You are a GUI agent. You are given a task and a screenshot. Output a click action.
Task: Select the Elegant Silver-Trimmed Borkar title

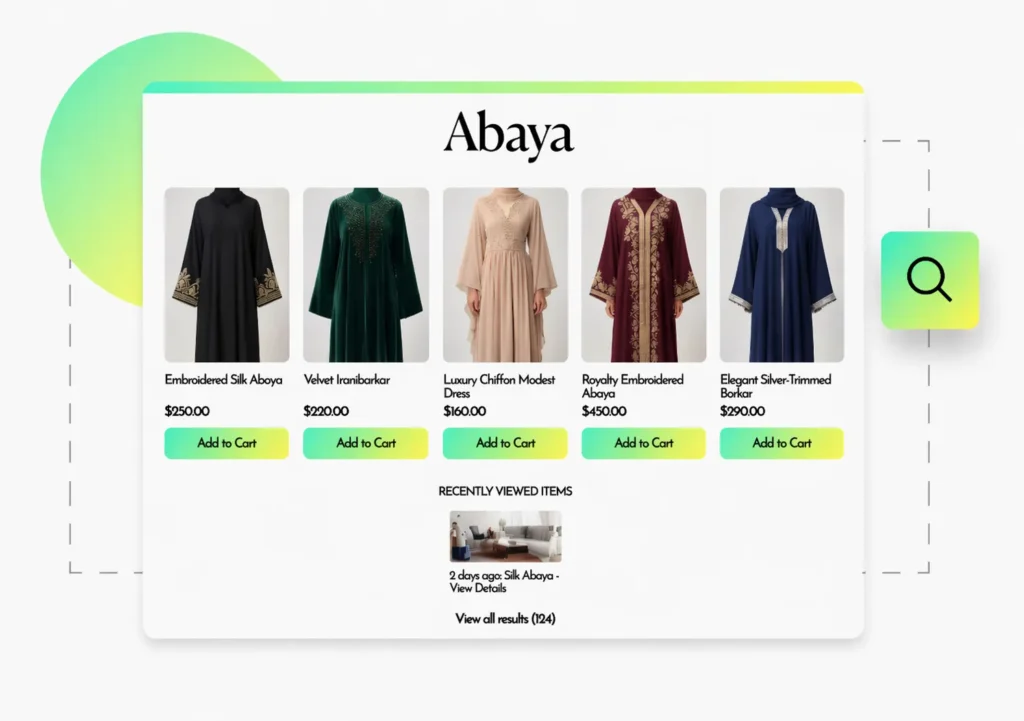[x=775, y=386]
